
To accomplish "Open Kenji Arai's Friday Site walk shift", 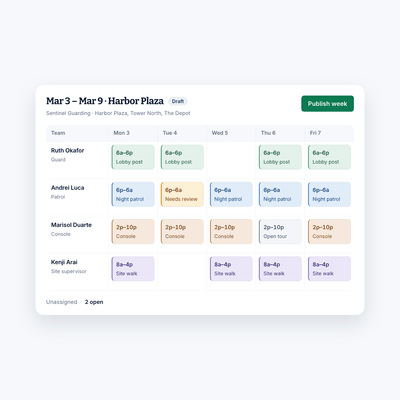I will click(x=329, y=269).
